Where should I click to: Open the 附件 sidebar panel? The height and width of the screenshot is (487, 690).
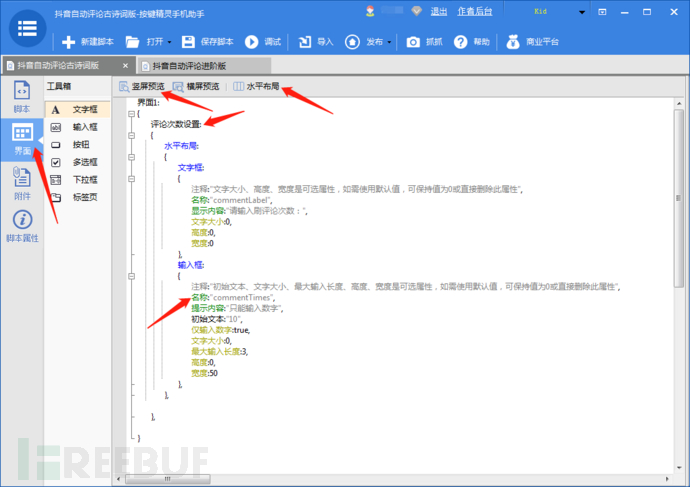coord(22,183)
